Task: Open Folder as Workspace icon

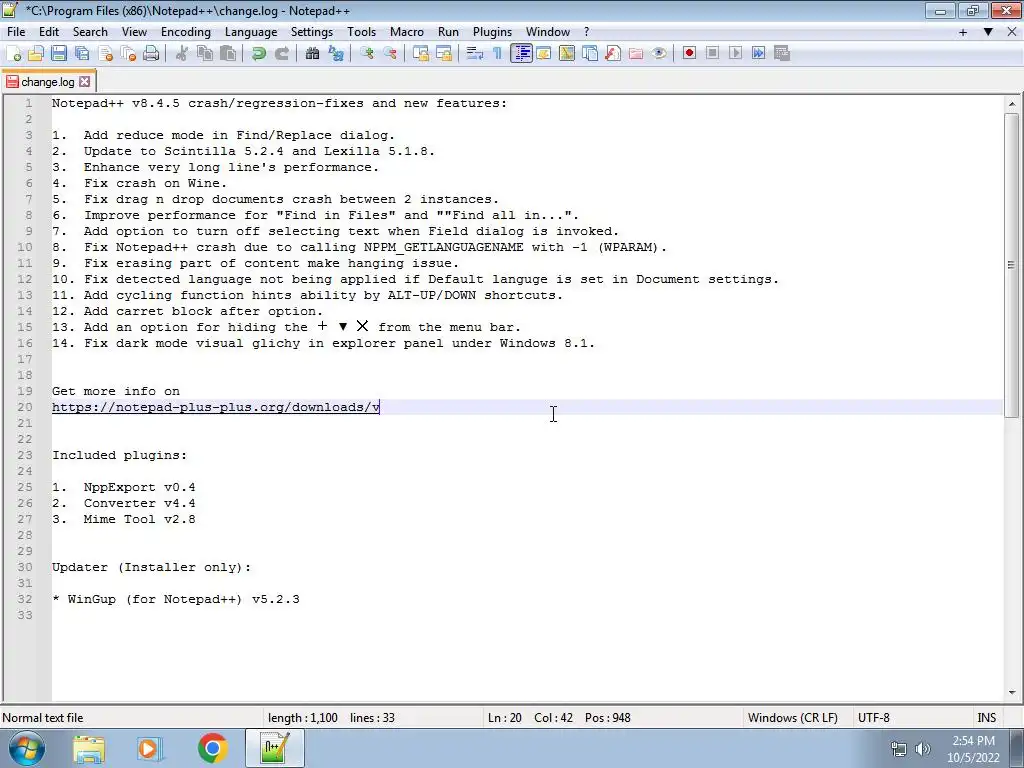Action: 635,54
